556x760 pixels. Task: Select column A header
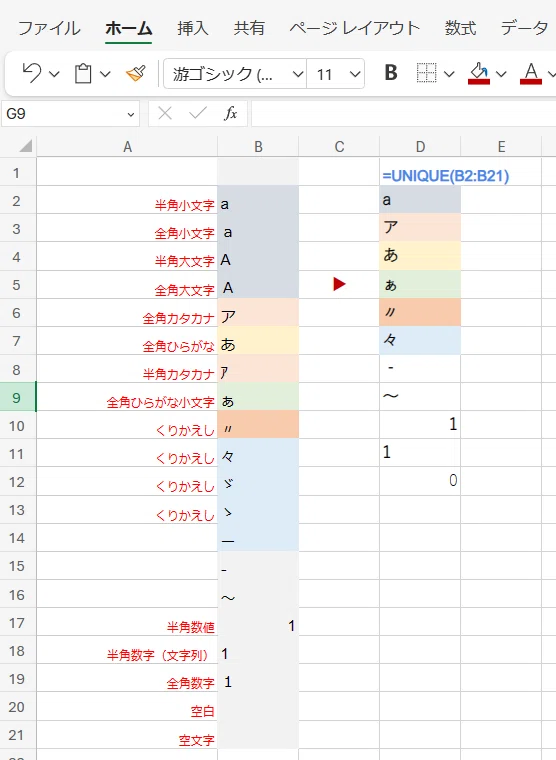click(127, 146)
